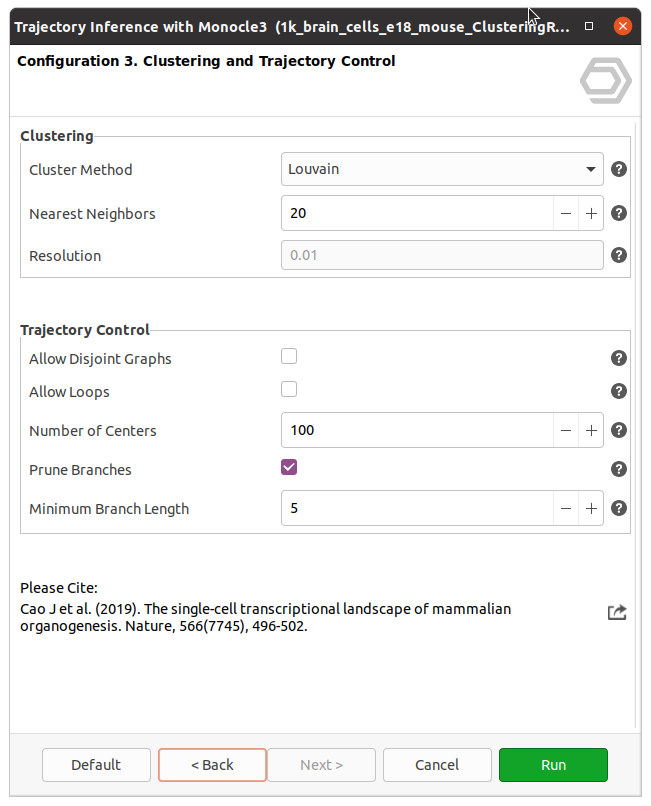Show help for Allow Disjoint Graphs

(619, 358)
